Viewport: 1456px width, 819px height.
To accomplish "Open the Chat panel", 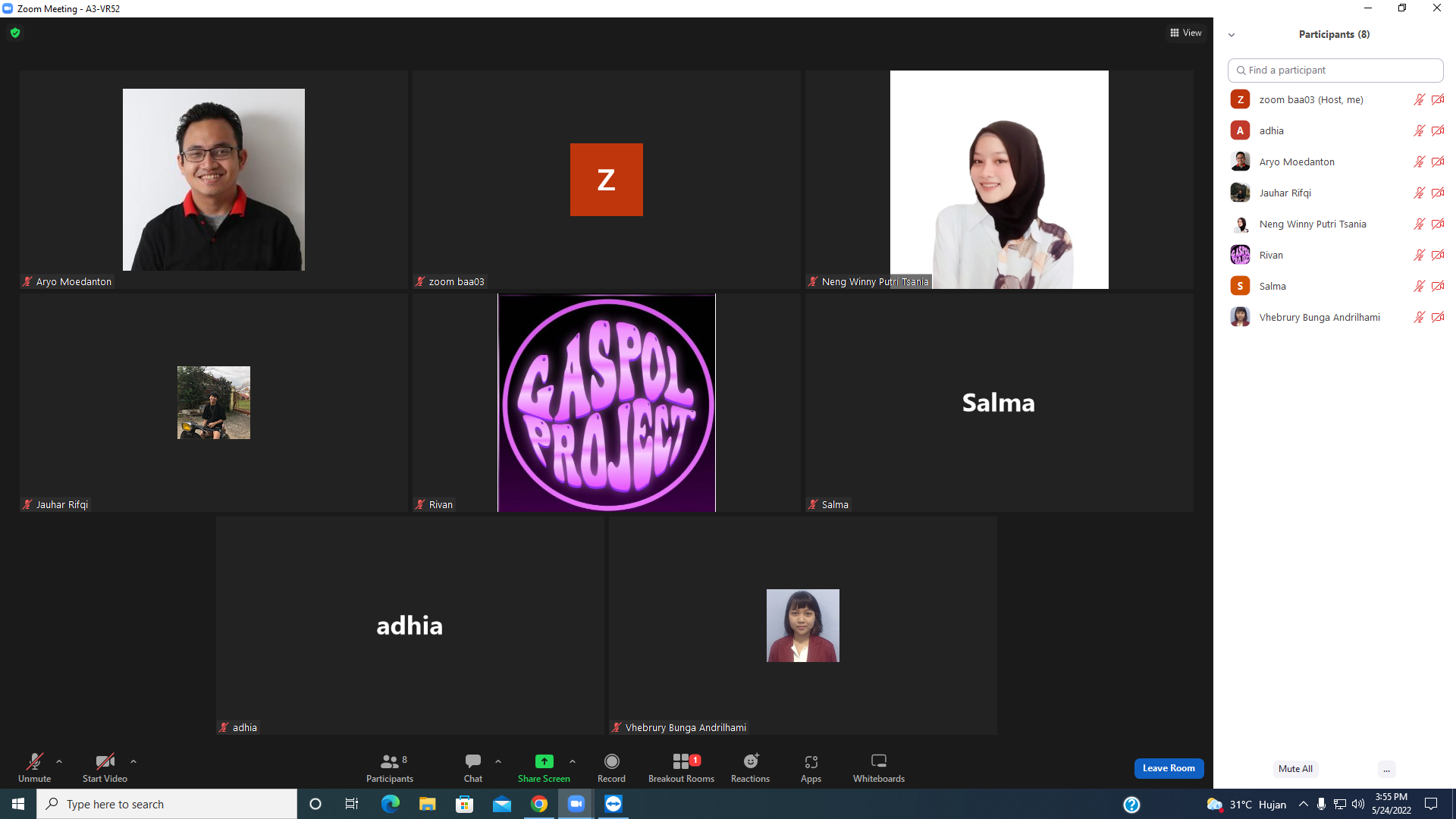I will [x=473, y=767].
